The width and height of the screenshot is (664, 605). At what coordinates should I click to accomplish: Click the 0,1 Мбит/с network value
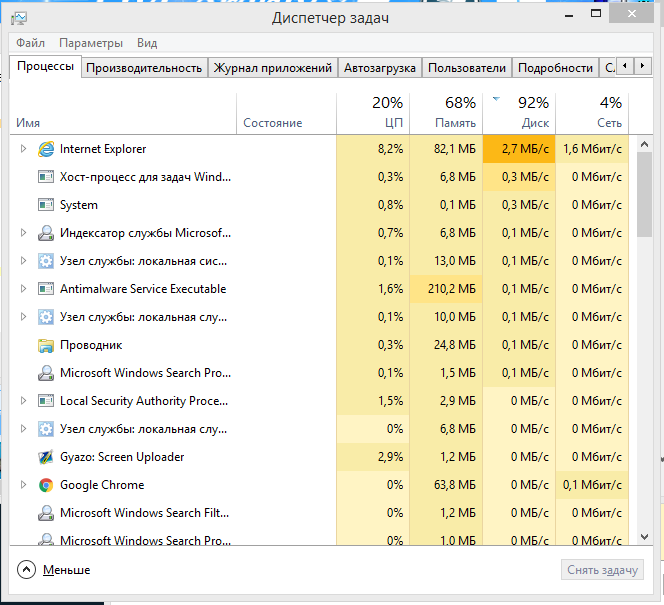click(x=592, y=485)
